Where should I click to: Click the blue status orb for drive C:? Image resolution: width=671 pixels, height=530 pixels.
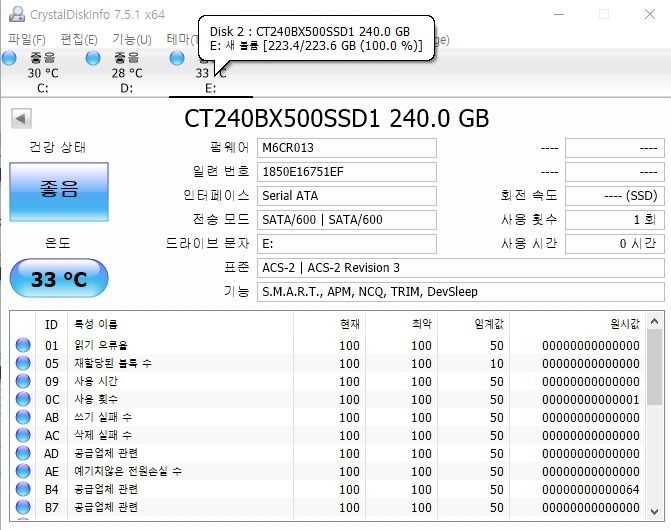point(9,58)
